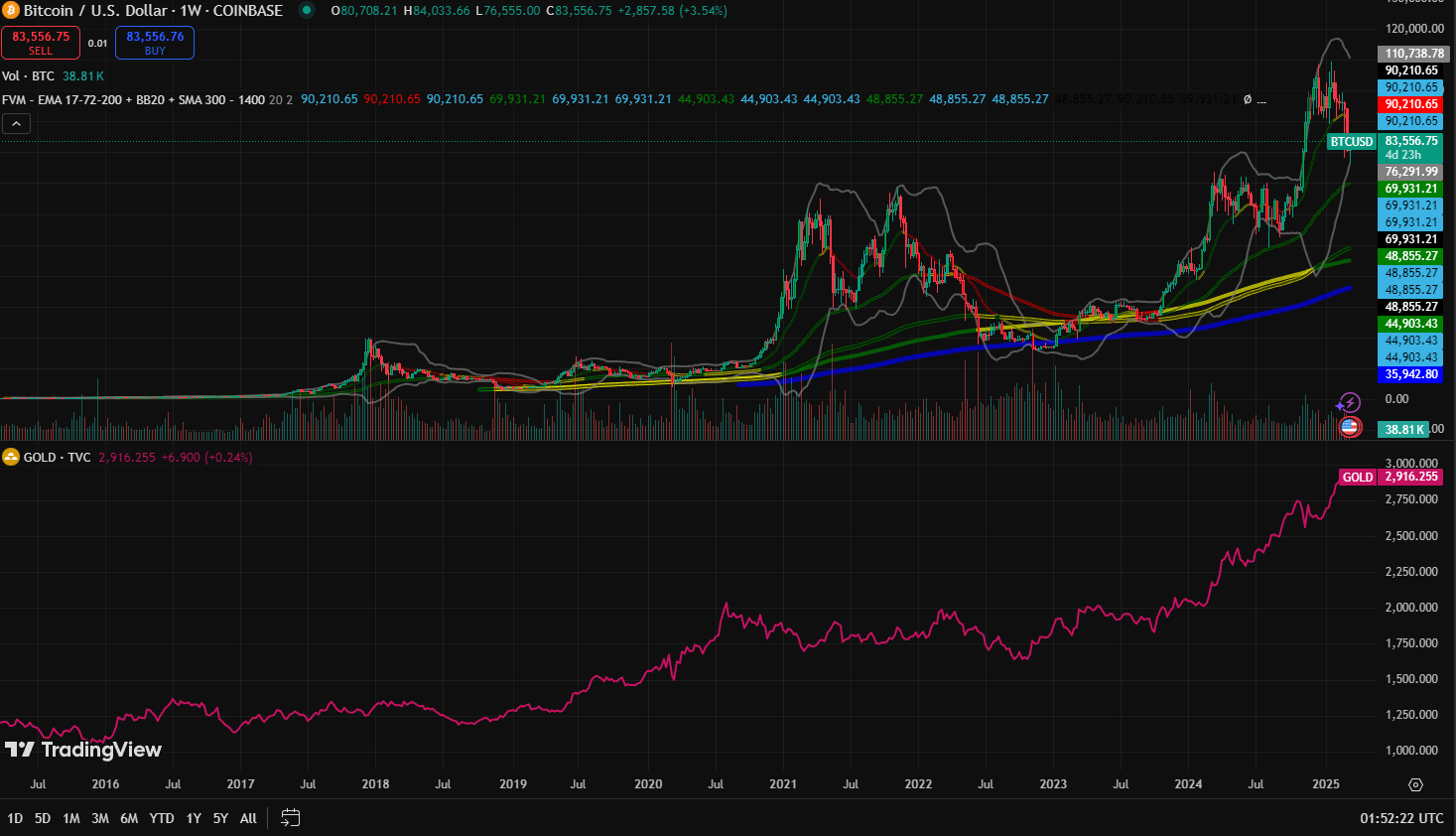This screenshot has width=1456, height=836.
Task: Click the SELL 83,556.75 button
Action: [41, 43]
